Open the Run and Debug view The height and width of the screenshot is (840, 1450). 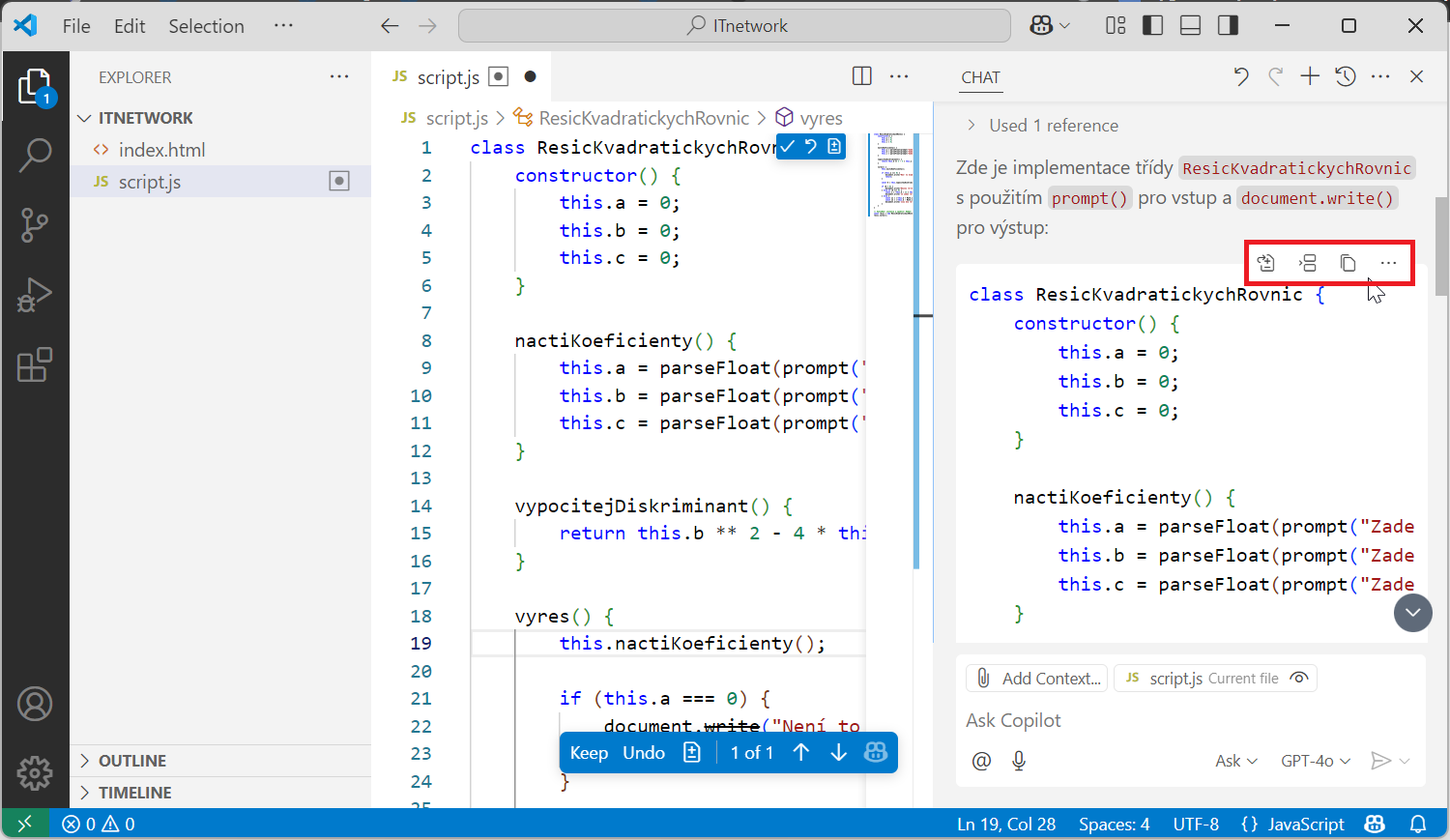click(35, 295)
